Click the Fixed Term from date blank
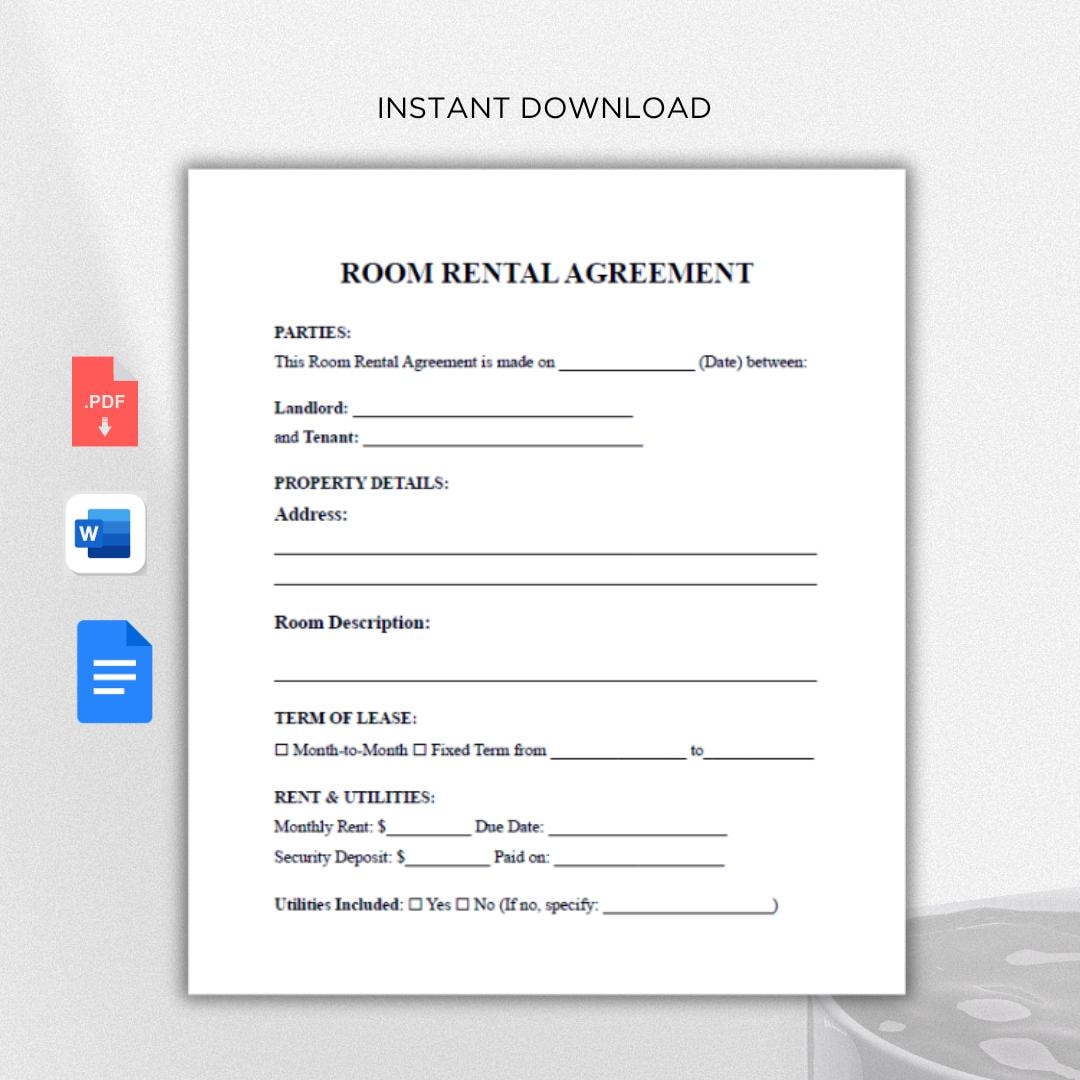1080x1080 pixels. [x=619, y=756]
